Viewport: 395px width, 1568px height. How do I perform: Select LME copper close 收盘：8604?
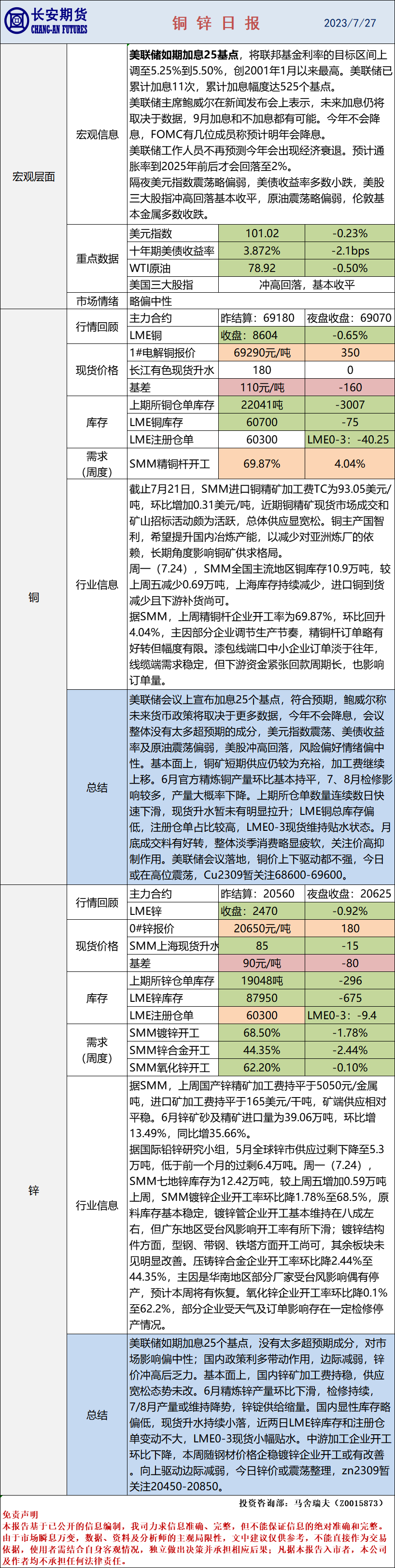click(262, 335)
